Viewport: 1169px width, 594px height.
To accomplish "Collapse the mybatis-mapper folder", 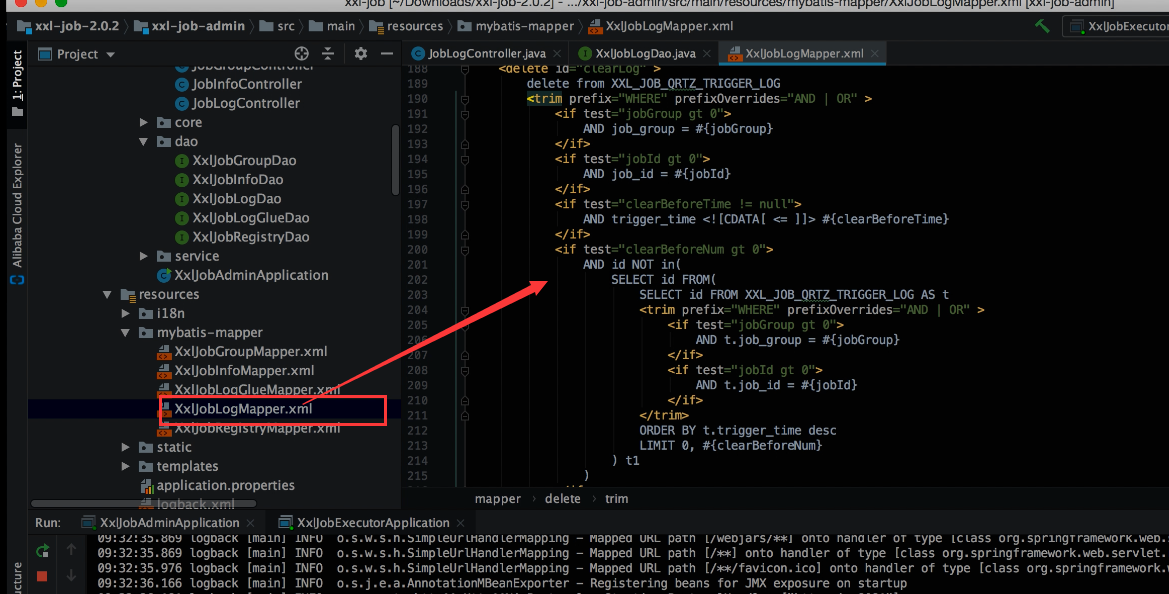I will tap(126, 332).
